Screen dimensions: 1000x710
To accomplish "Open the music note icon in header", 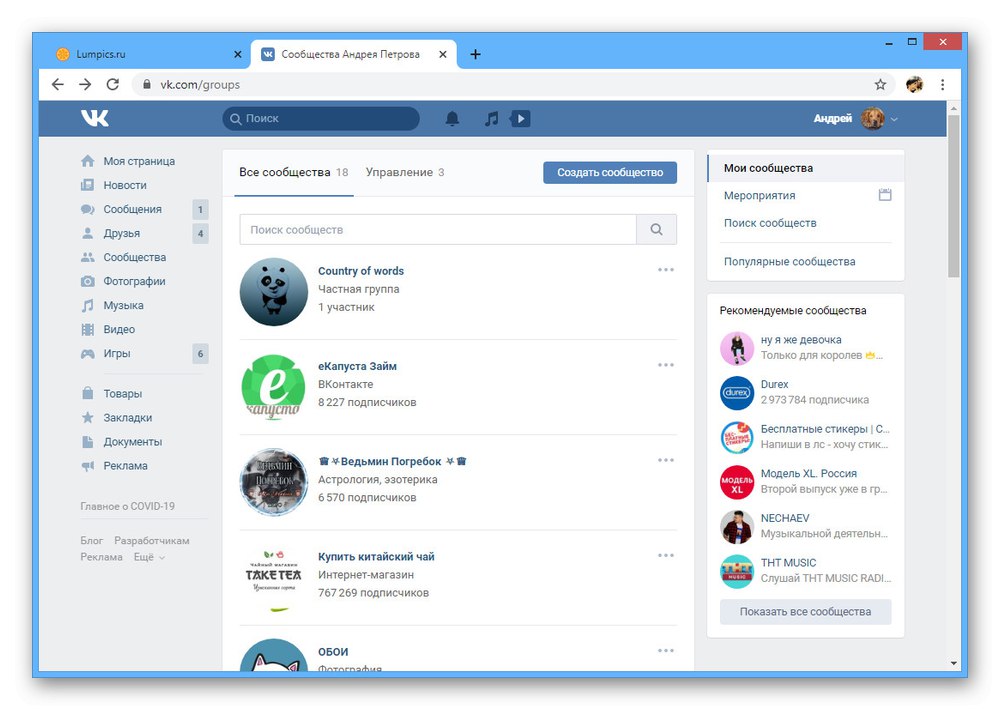I will [x=491, y=119].
